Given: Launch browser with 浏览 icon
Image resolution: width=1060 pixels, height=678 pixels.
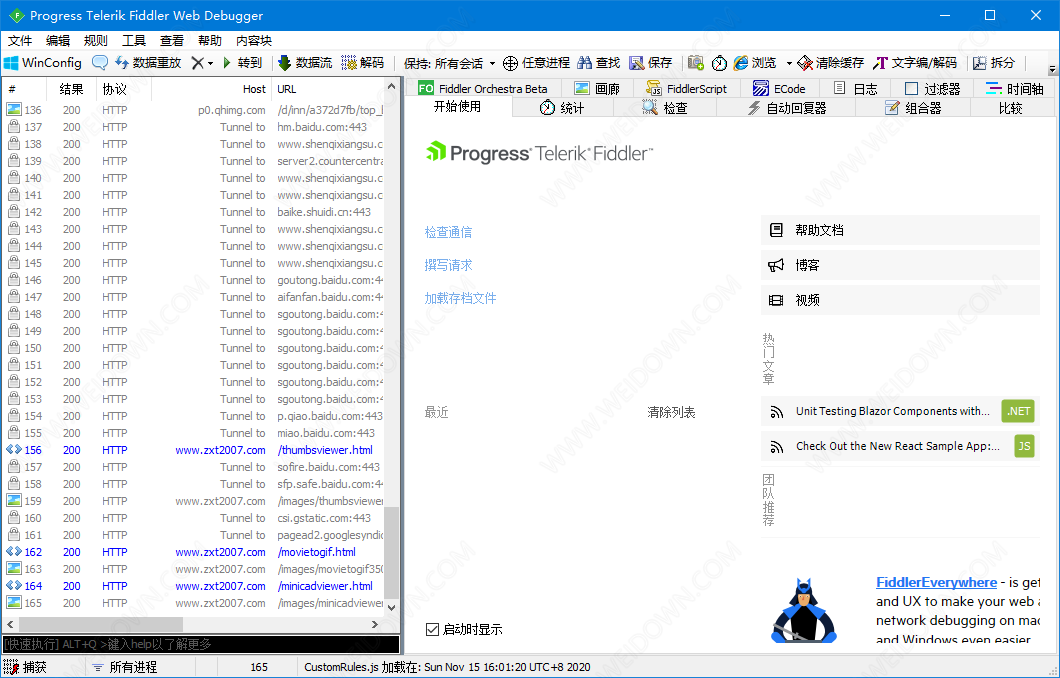Looking at the screenshot, I should 755,63.
